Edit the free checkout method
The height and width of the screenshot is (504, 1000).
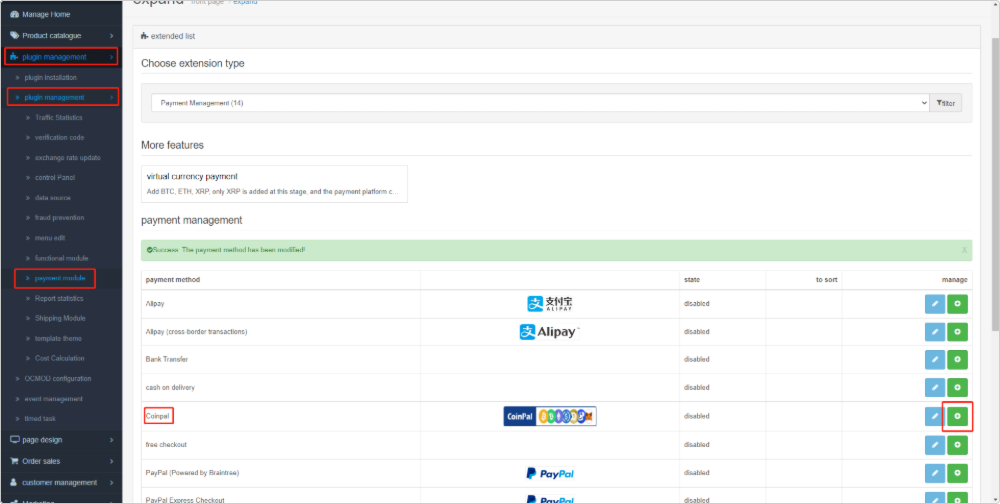[x=935, y=445]
